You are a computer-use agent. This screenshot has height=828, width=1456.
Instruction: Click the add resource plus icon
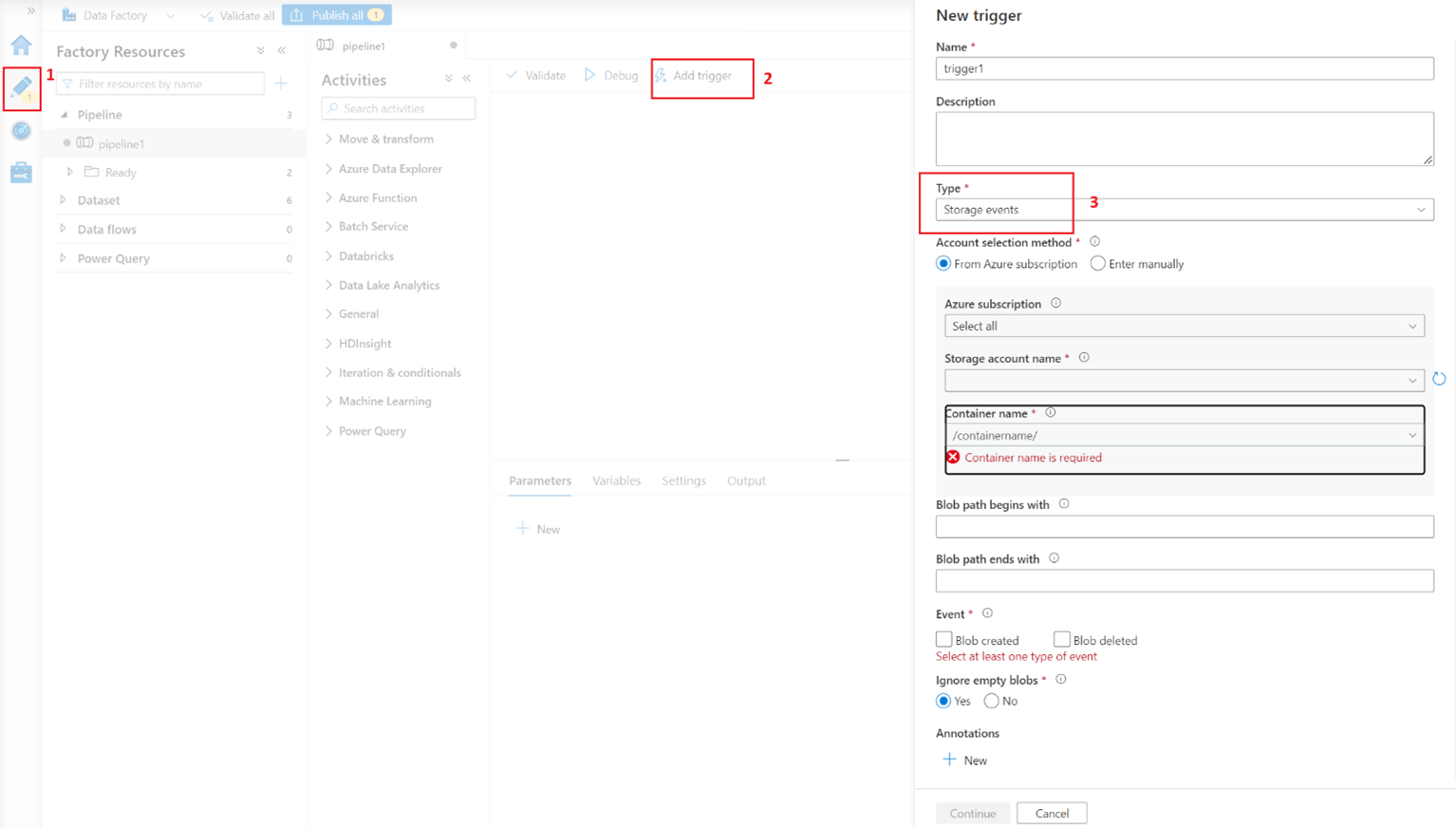[x=280, y=84]
